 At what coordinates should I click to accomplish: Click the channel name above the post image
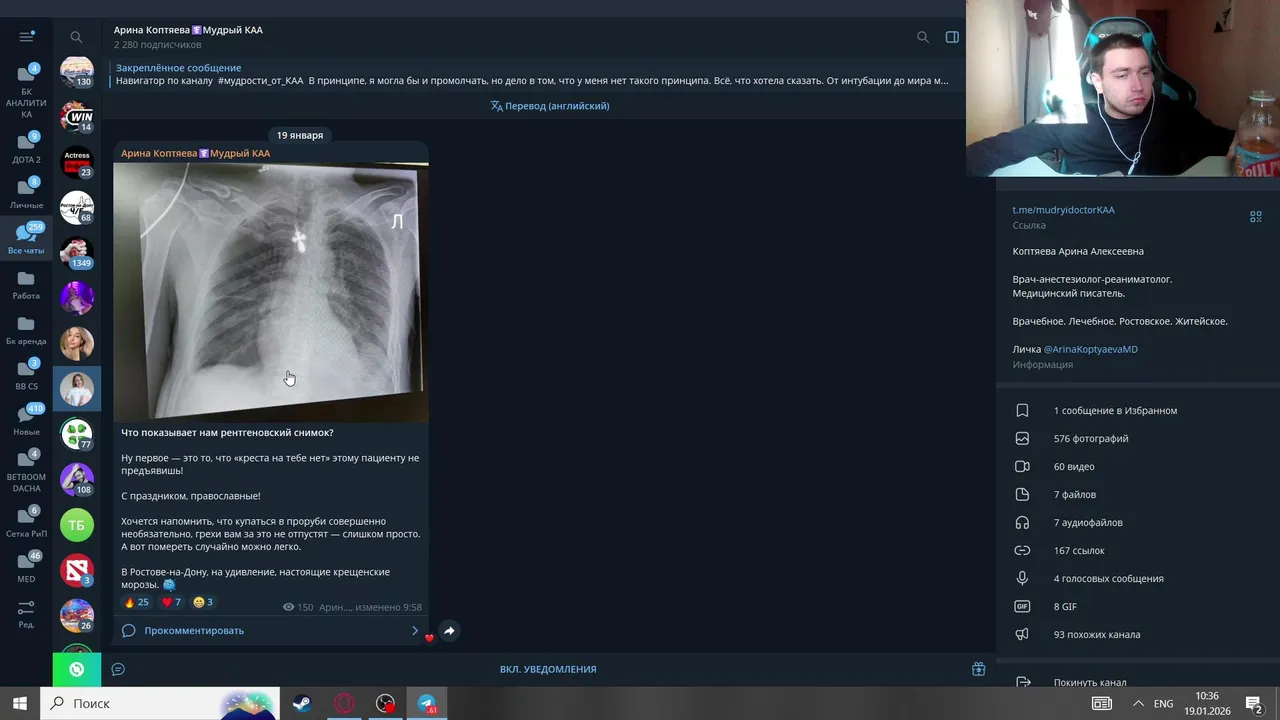point(196,153)
